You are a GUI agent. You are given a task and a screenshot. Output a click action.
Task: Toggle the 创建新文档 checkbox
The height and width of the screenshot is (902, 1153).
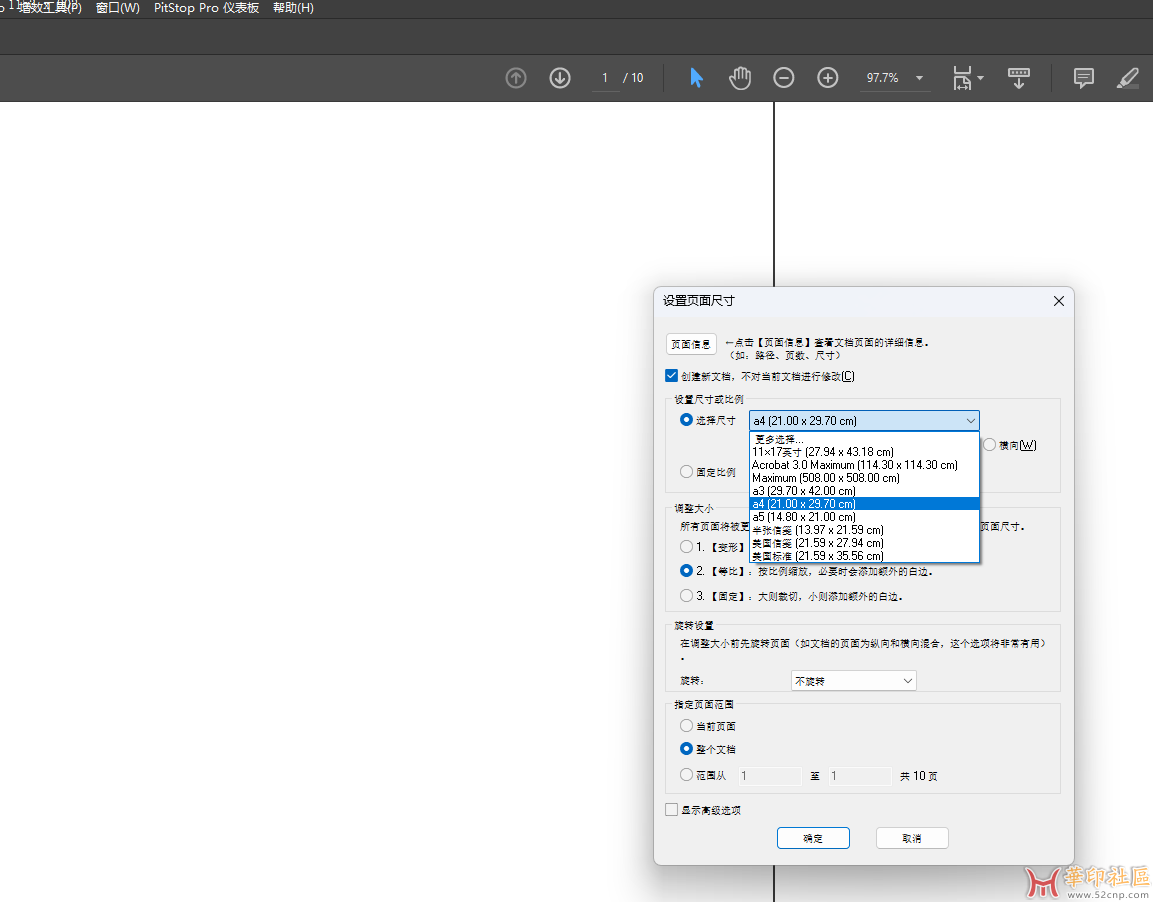point(672,376)
